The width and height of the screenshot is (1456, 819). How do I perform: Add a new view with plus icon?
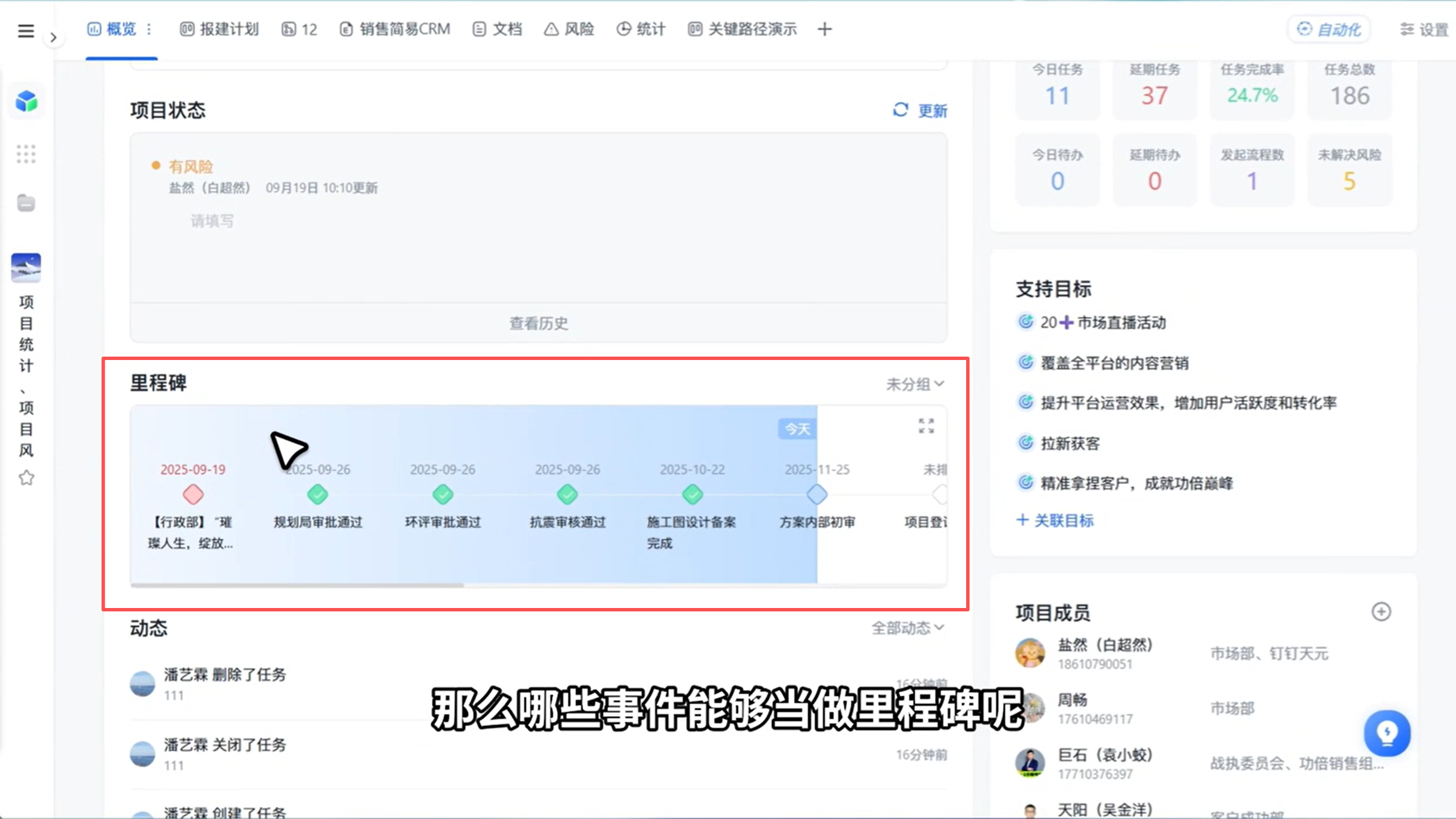point(824,29)
